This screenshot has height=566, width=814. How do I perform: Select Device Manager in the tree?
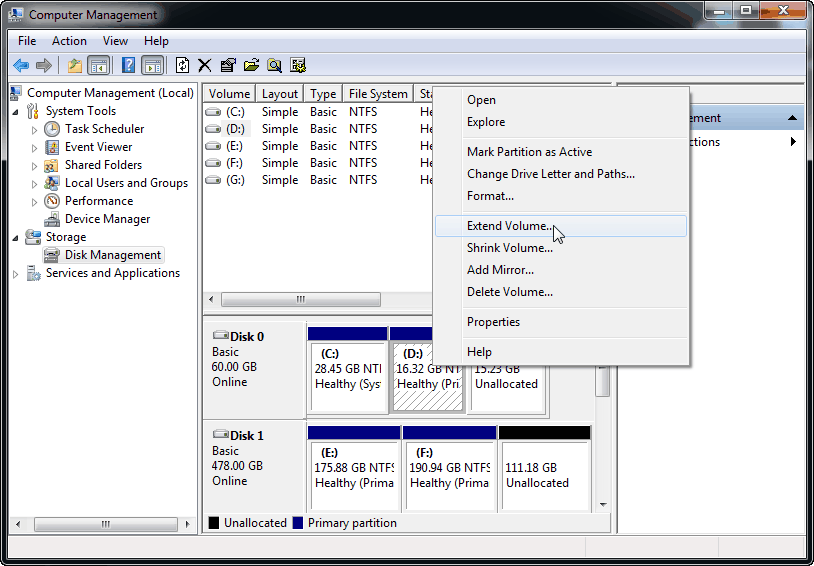107,219
